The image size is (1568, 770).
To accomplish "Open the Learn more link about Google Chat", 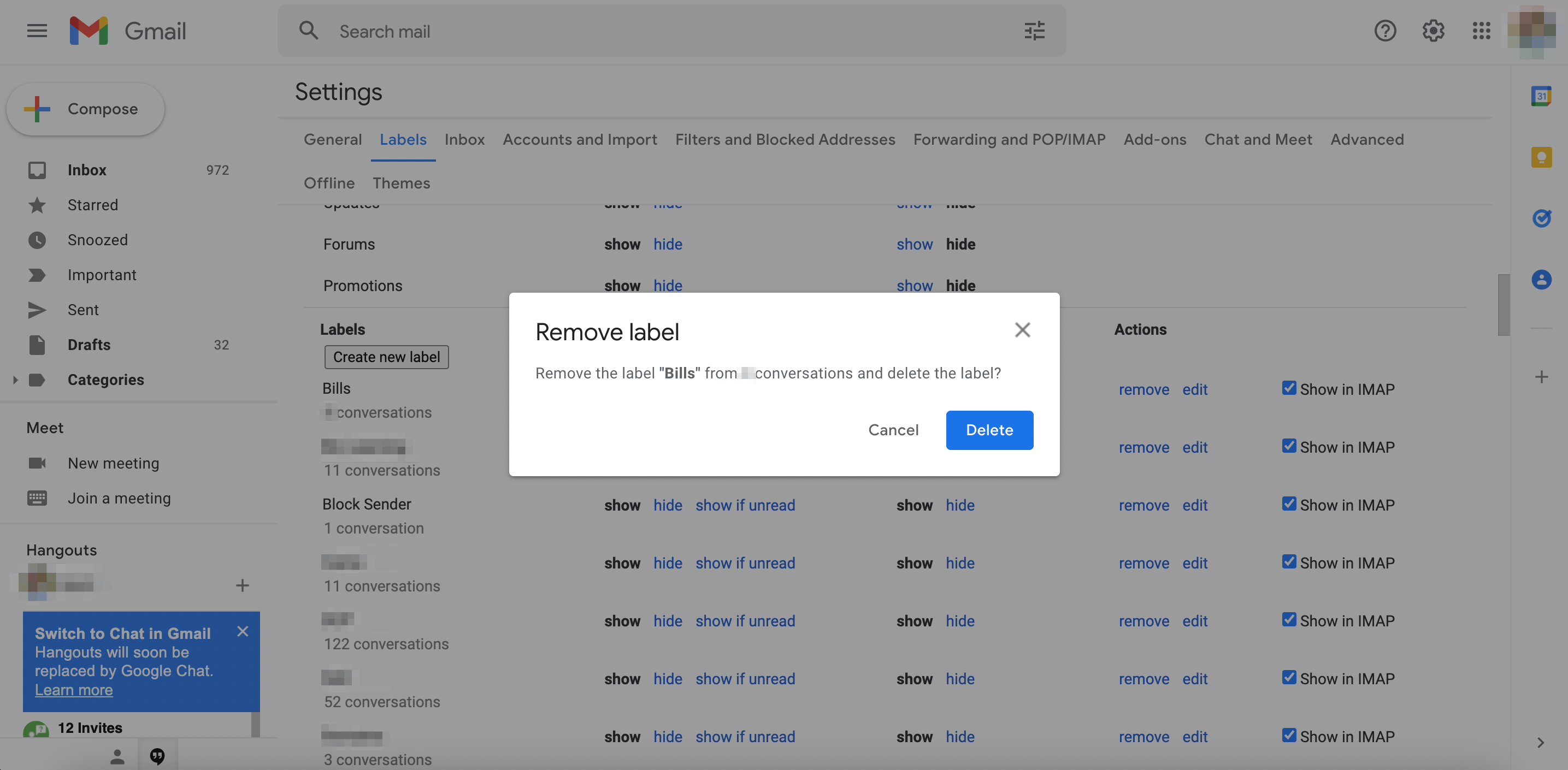I will [x=74, y=690].
